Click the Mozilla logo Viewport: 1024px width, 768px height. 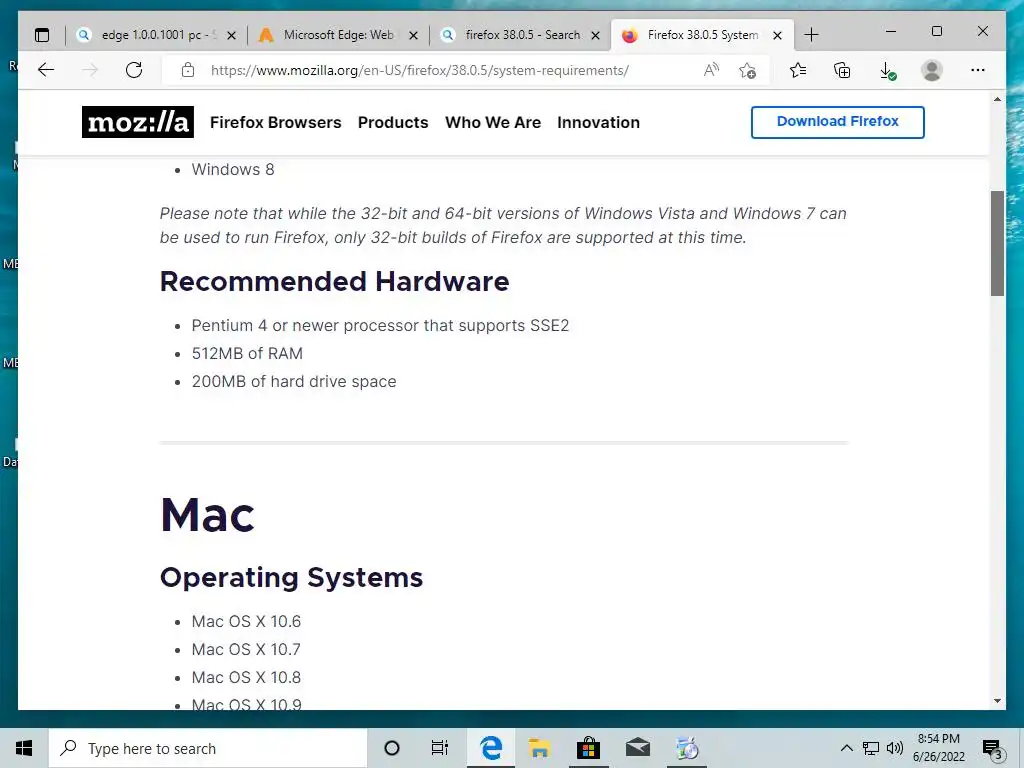[138, 122]
